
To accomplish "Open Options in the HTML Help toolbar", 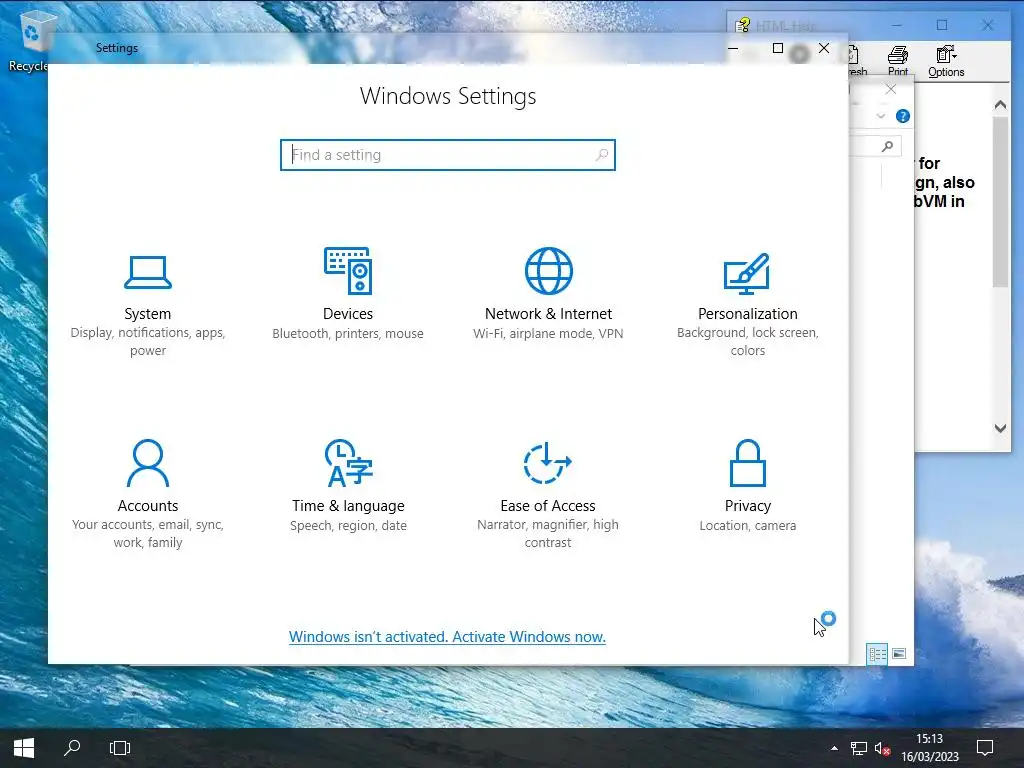I will coord(946,61).
